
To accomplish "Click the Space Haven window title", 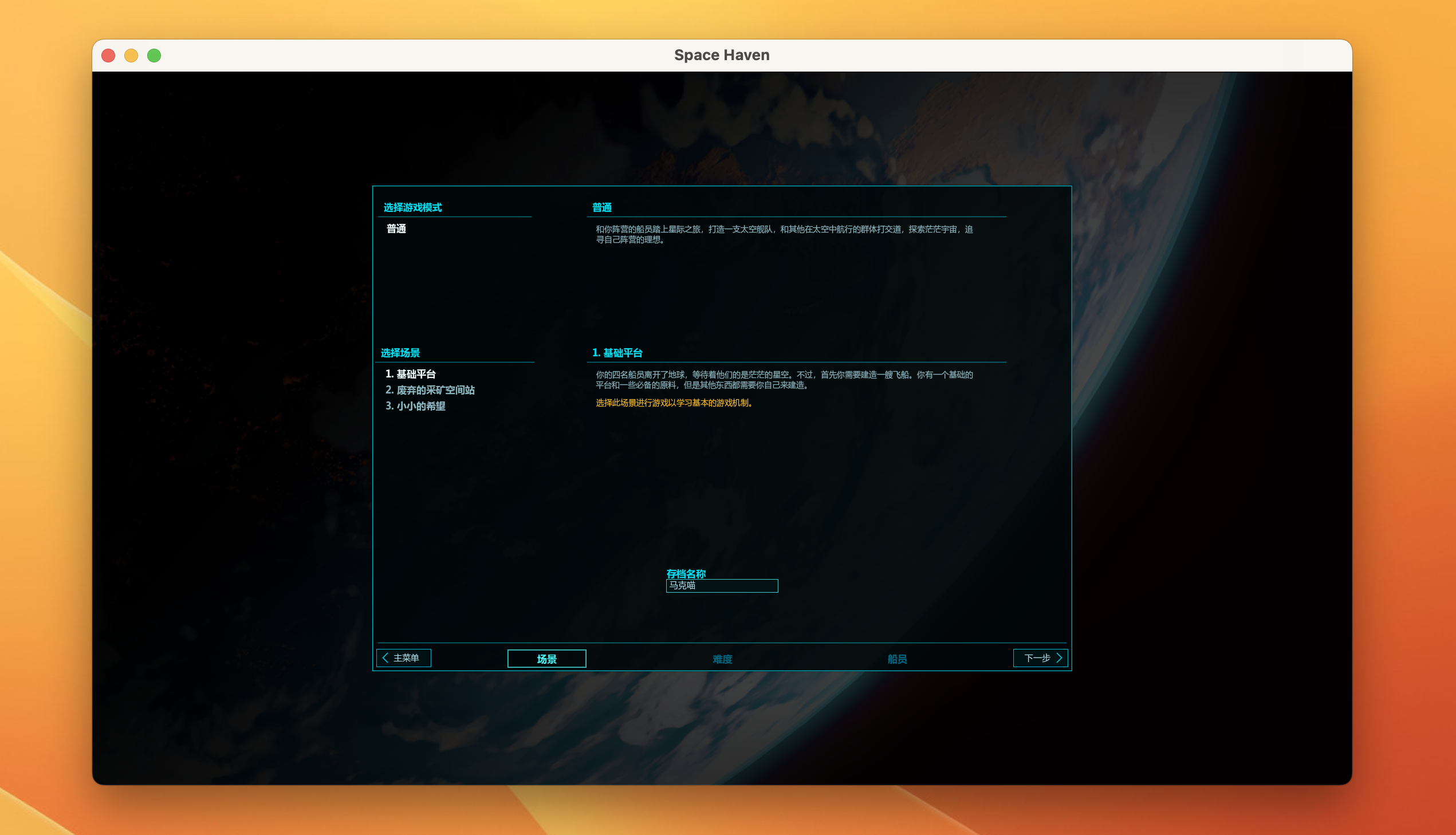I will pyautogui.click(x=721, y=55).
